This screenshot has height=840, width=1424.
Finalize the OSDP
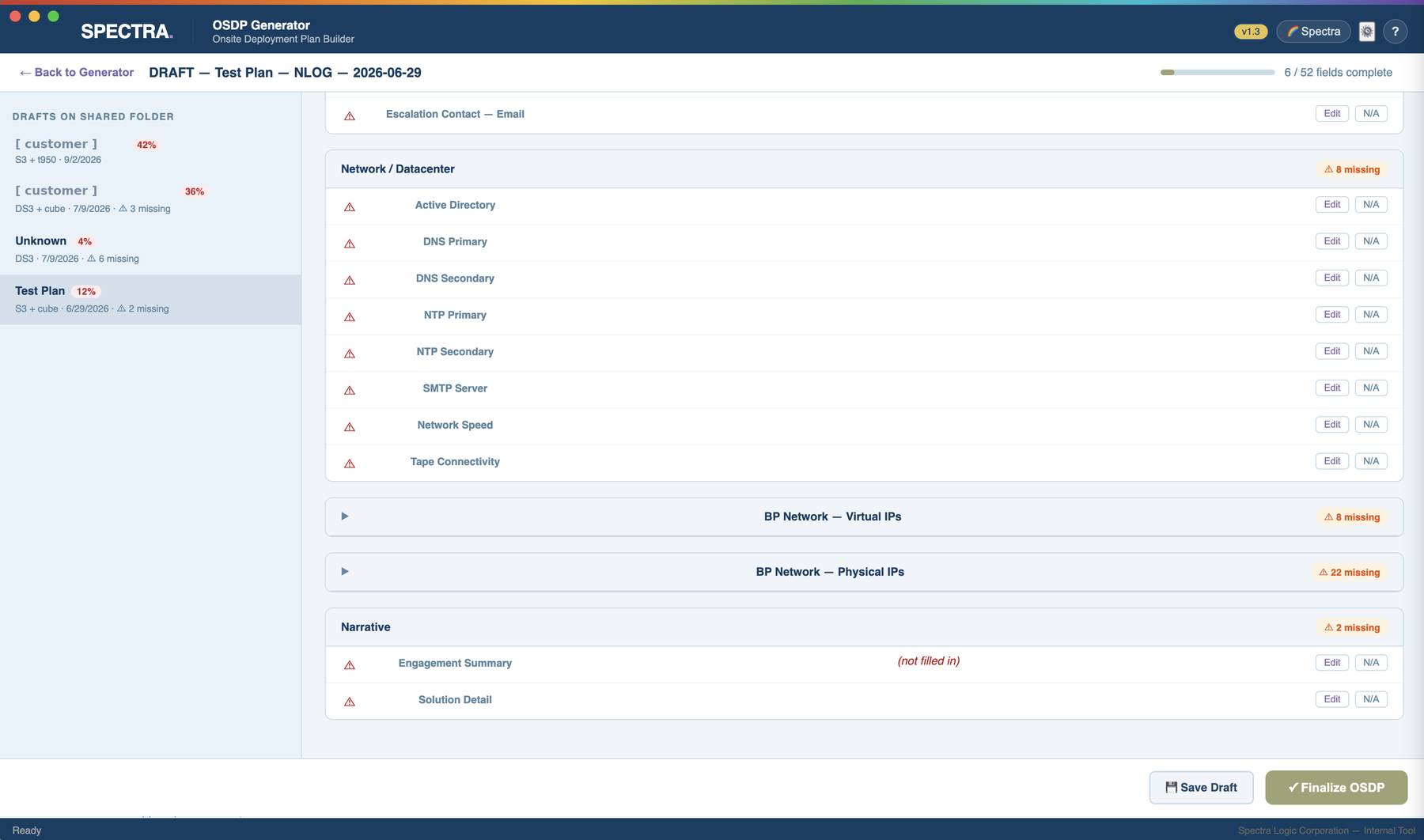1336,788
